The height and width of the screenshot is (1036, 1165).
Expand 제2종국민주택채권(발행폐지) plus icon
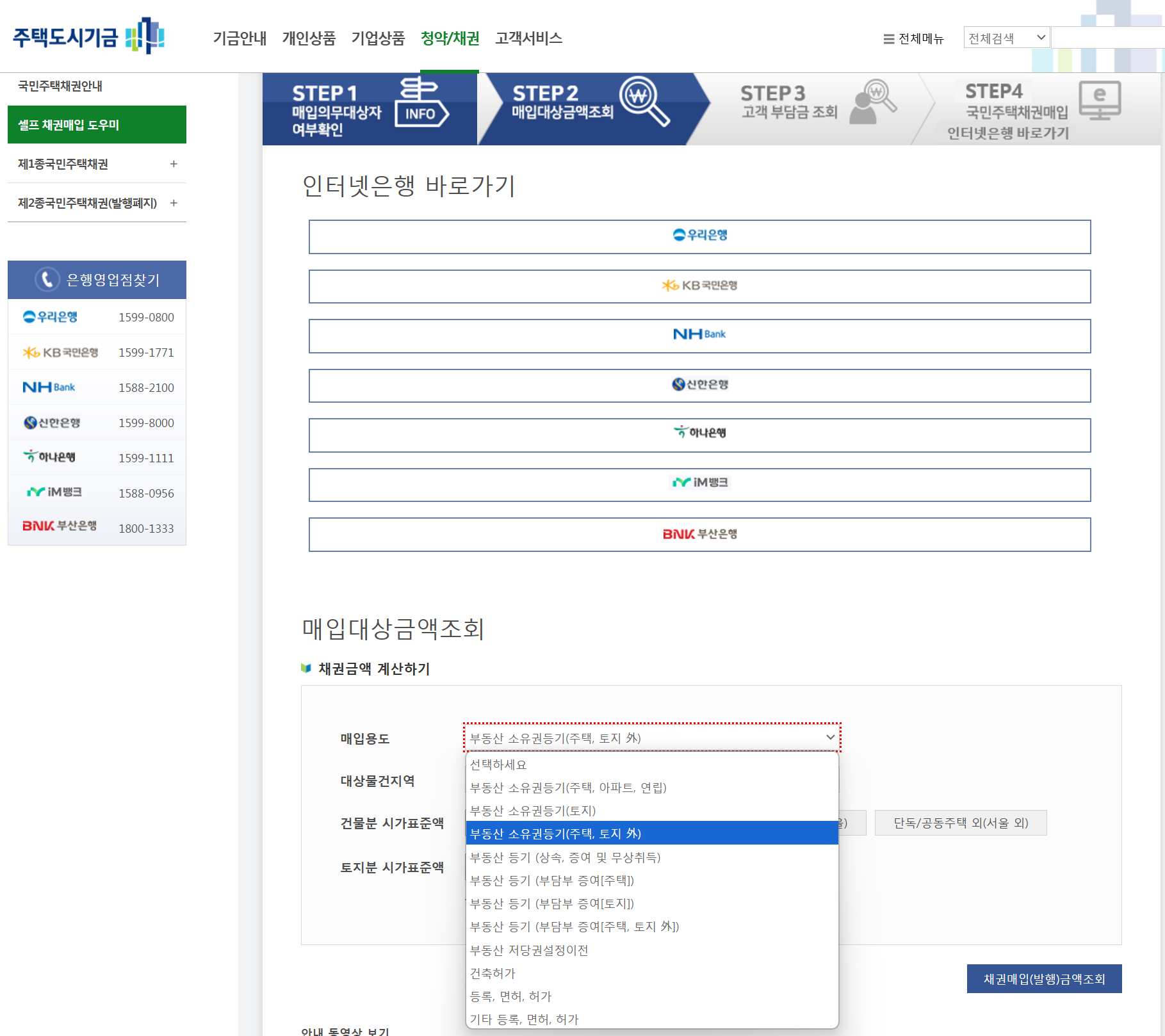tap(174, 203)
